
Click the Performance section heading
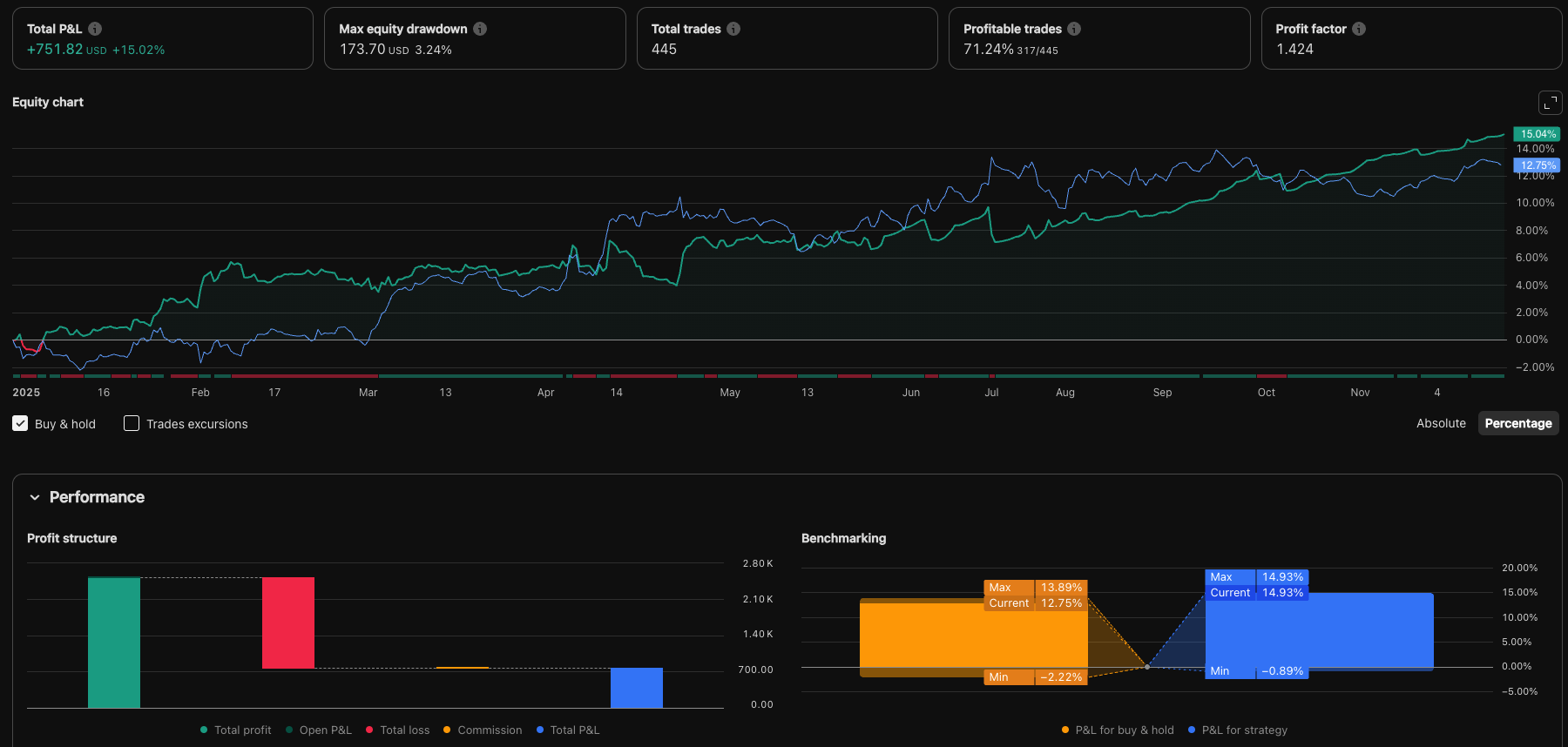[97, 497]
